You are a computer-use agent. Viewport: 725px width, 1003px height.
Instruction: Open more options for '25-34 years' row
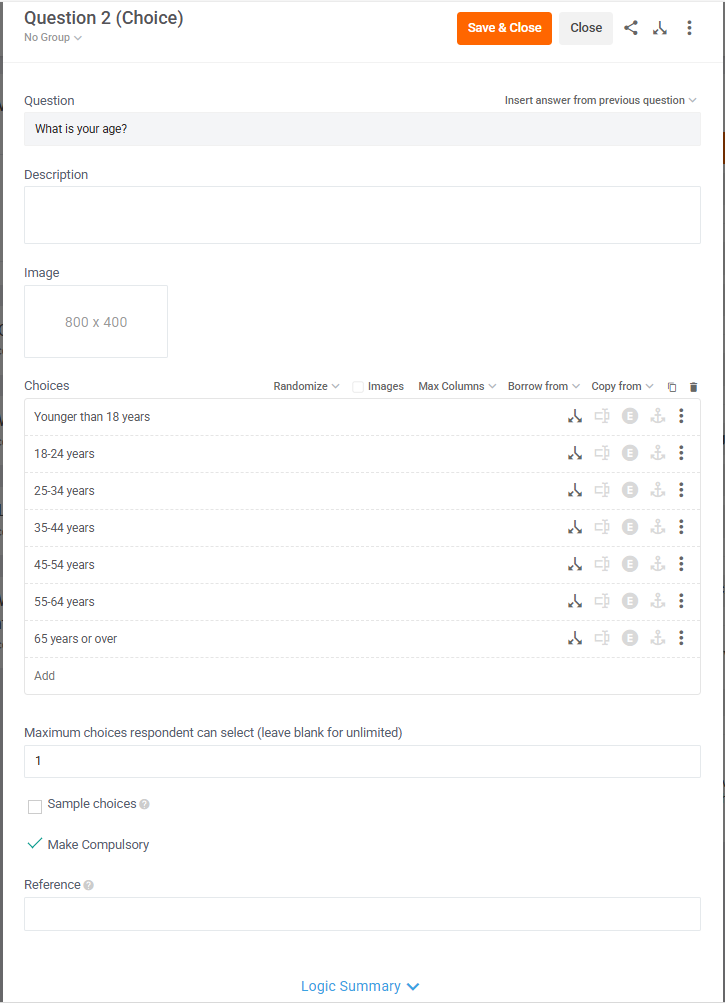pyautogui.click(x=681, y=490)
